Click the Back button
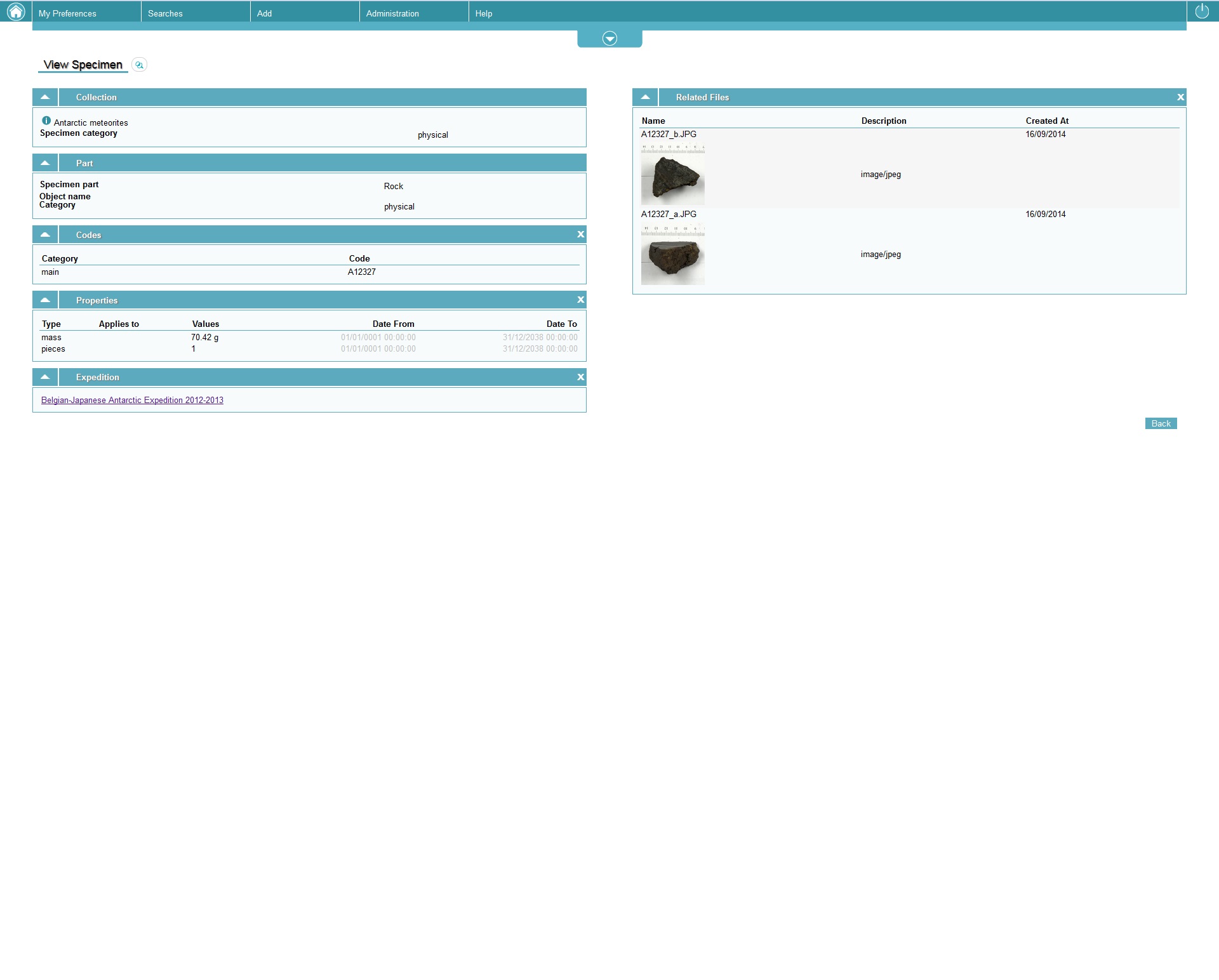This screenshot has width=1219, height=980. [x=1161, y=423]
